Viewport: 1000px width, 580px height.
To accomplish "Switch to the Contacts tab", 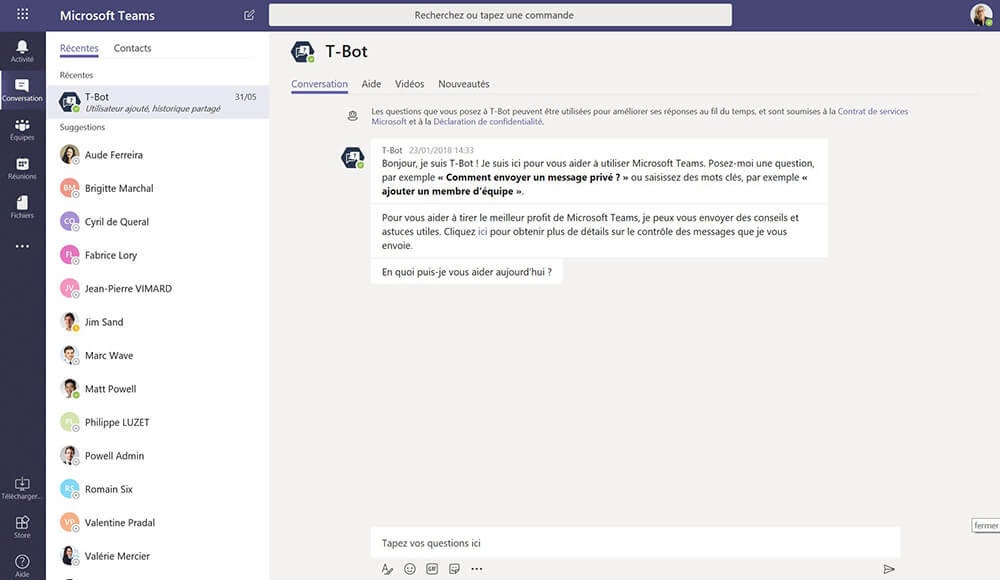I will 133,47.
